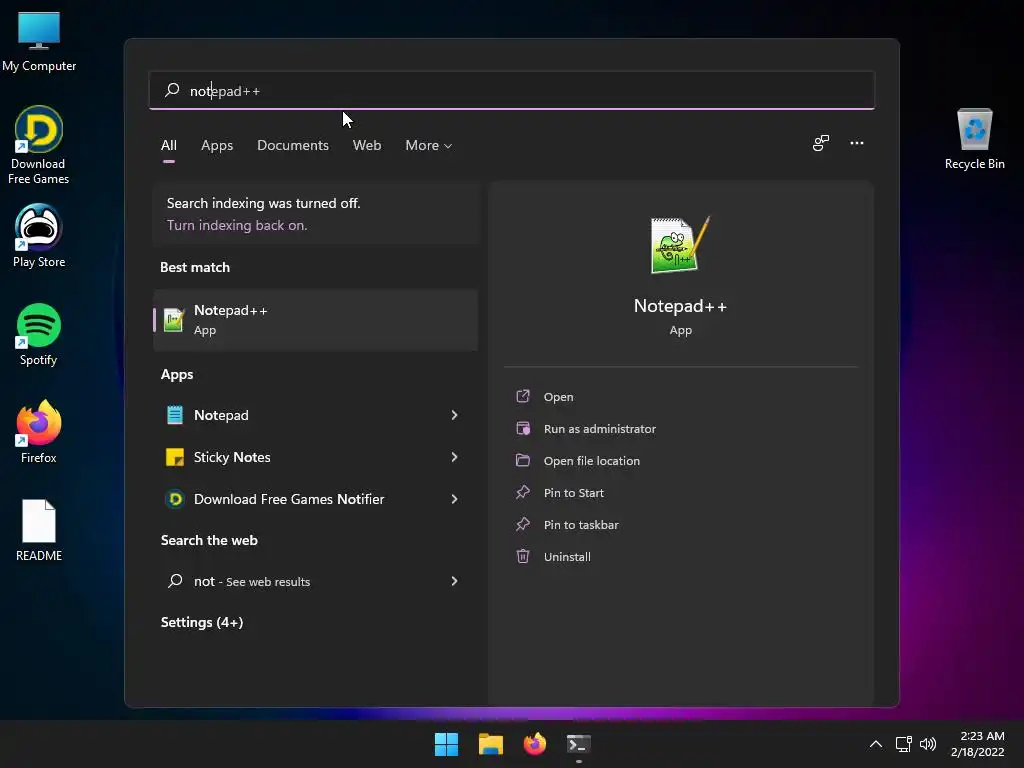Click the search options connected-accounts icon

[821, 143]
